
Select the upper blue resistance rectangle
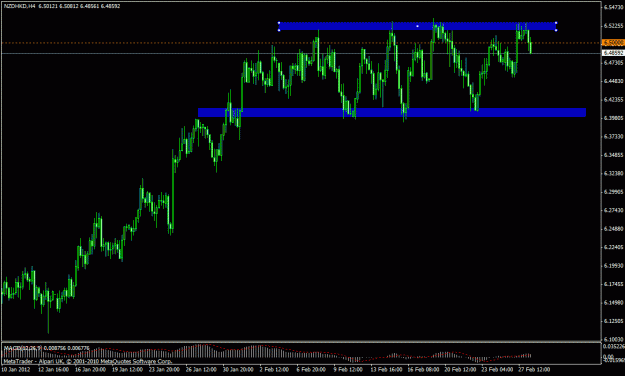(417, 26)
